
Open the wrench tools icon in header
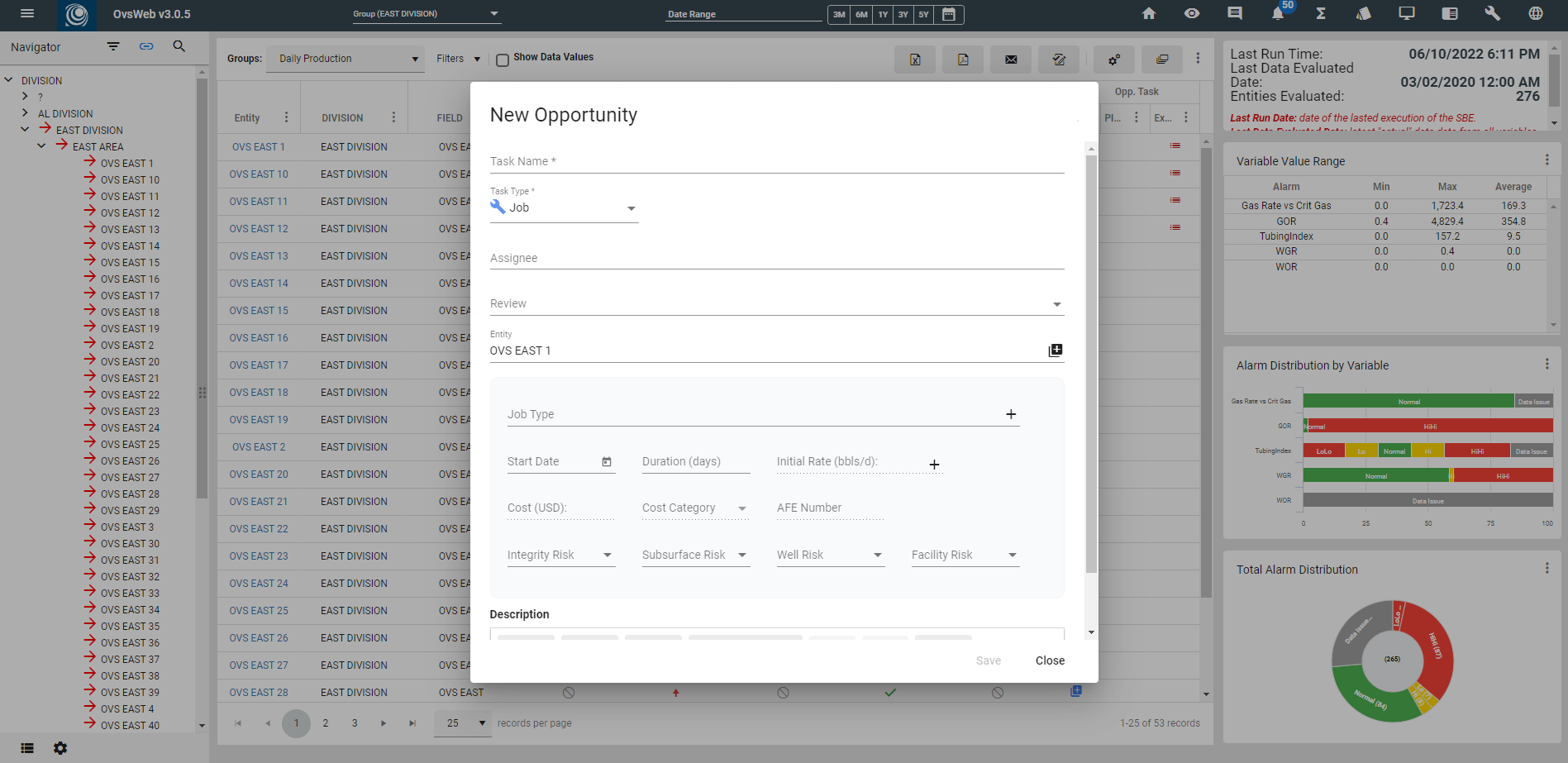click(1492, 13)
